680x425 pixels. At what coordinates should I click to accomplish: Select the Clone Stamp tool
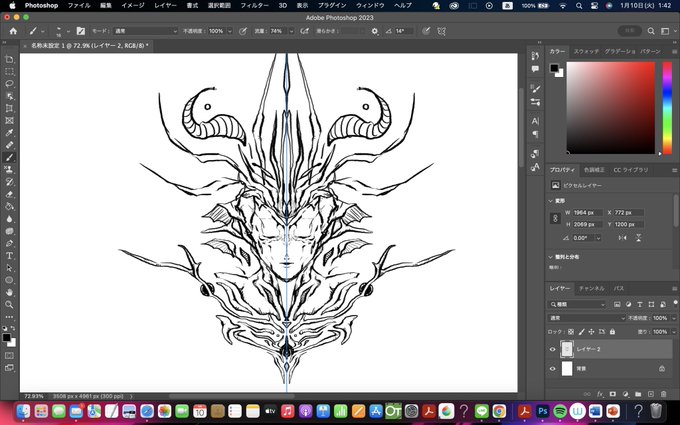coord(9,170)
